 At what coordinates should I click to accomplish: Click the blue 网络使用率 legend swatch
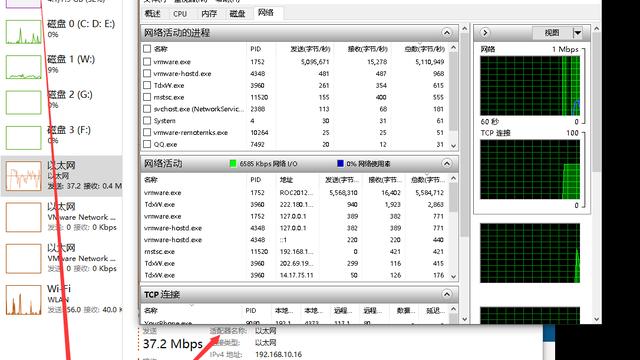pyautogui.click(x=340, y=164)
